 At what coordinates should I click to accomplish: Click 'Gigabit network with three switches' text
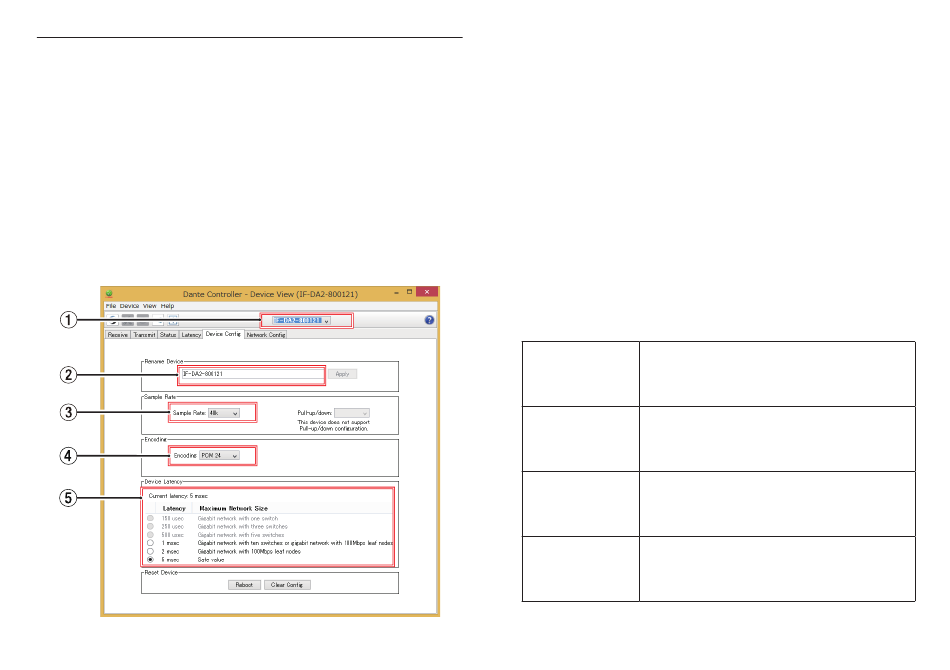point(242,526)
